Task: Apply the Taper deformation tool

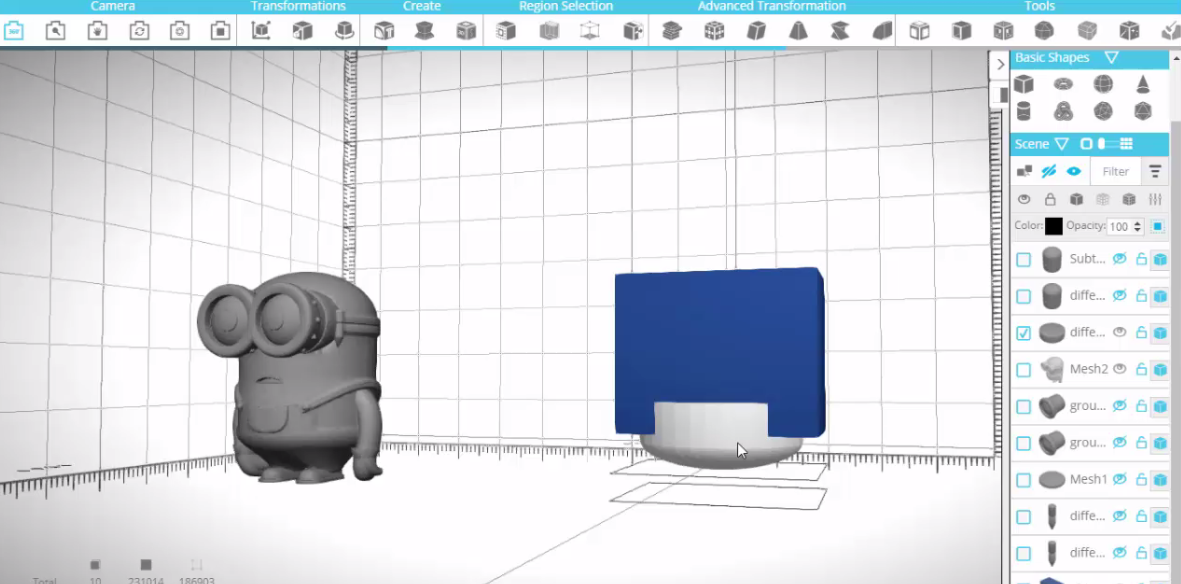Action: click(798, 31)
